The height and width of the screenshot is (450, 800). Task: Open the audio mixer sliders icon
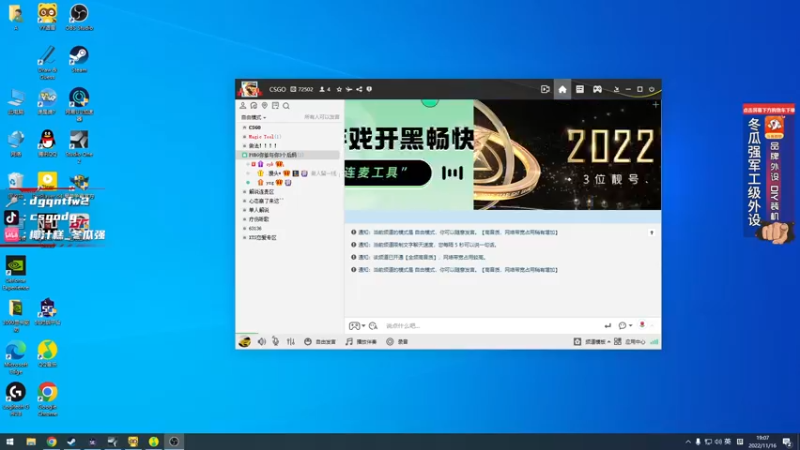click(291, 342)
